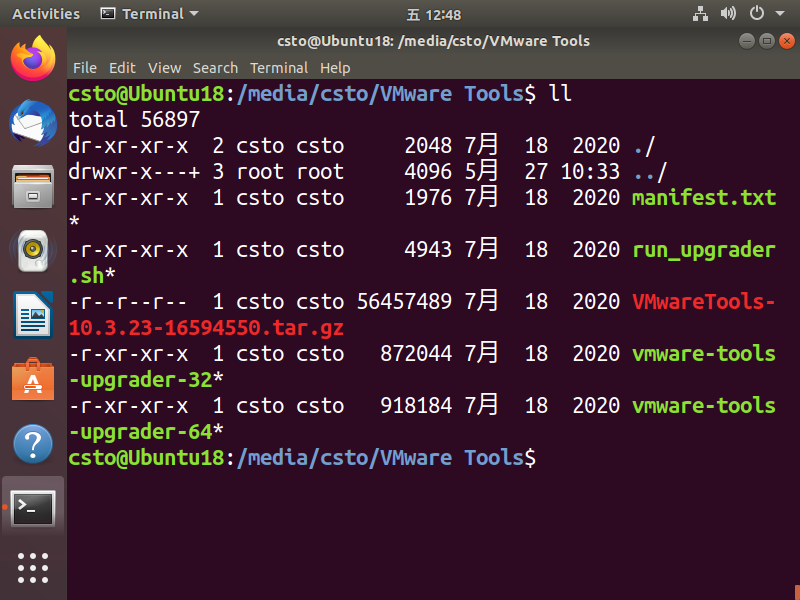
Task: Open the Terminal app menu dropdown in top bar
Action: tap(149, 14)
